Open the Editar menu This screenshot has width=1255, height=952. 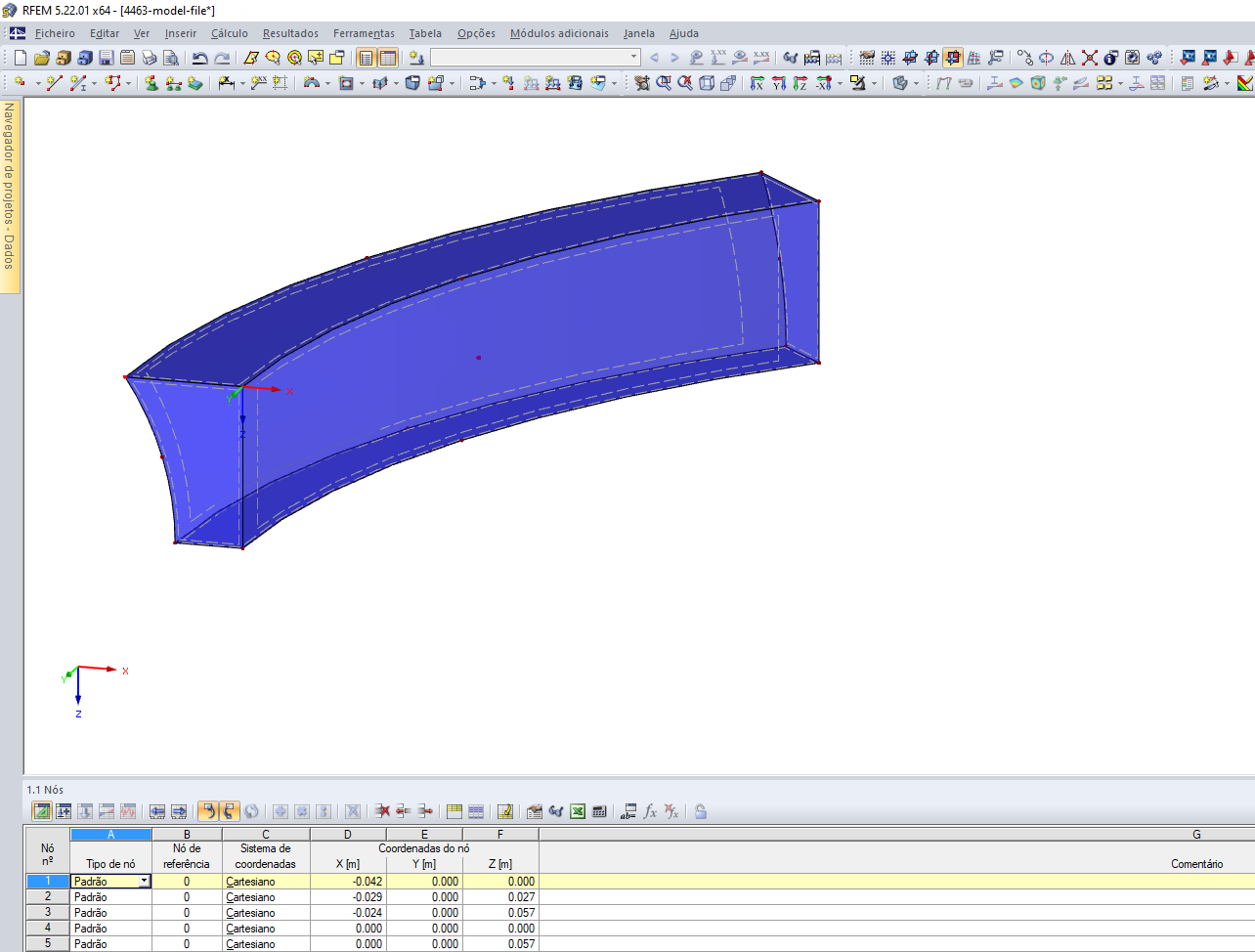pyautogui.click(x=105, y=33)
